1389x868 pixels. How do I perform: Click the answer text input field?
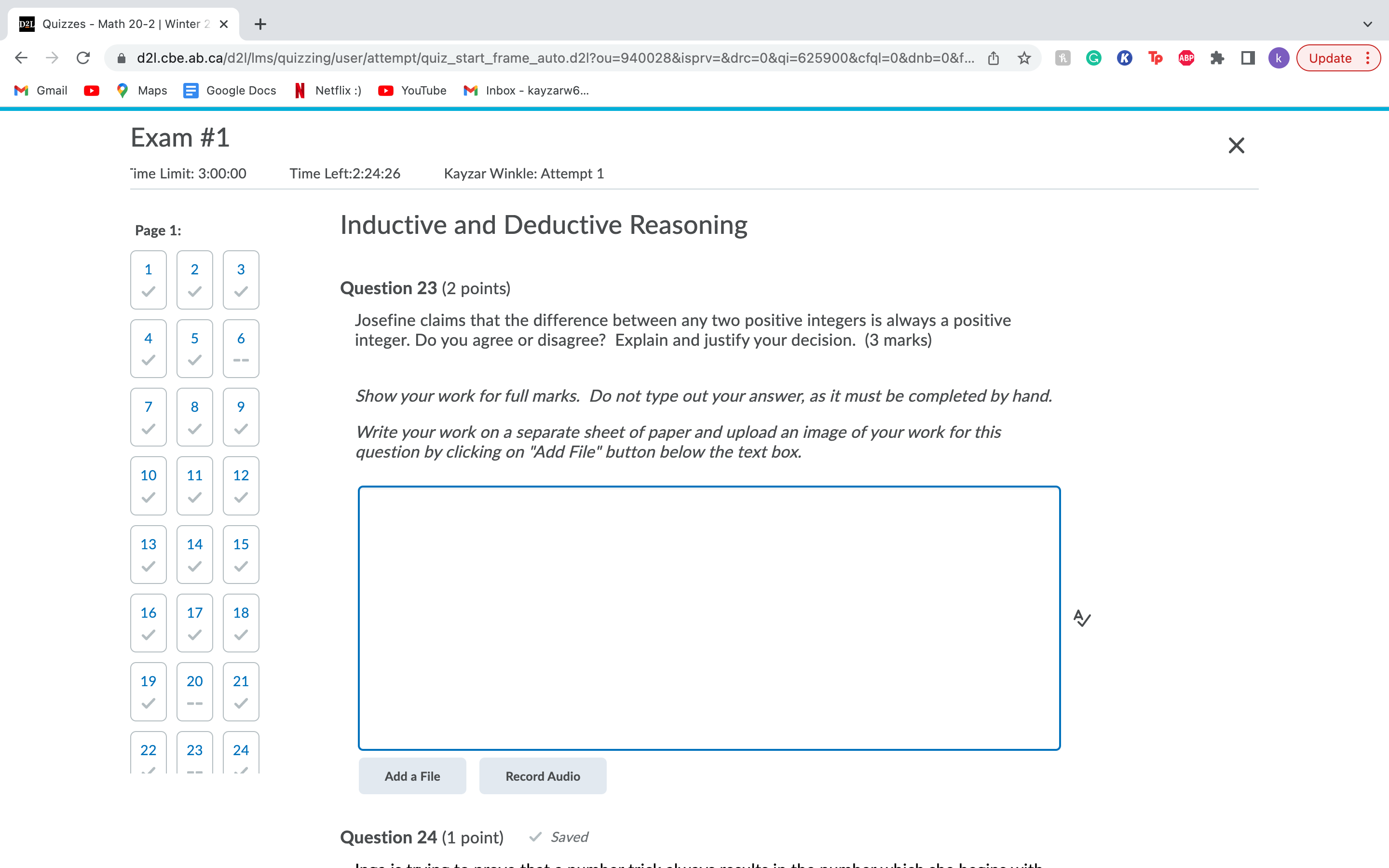[x=710, y=617]
